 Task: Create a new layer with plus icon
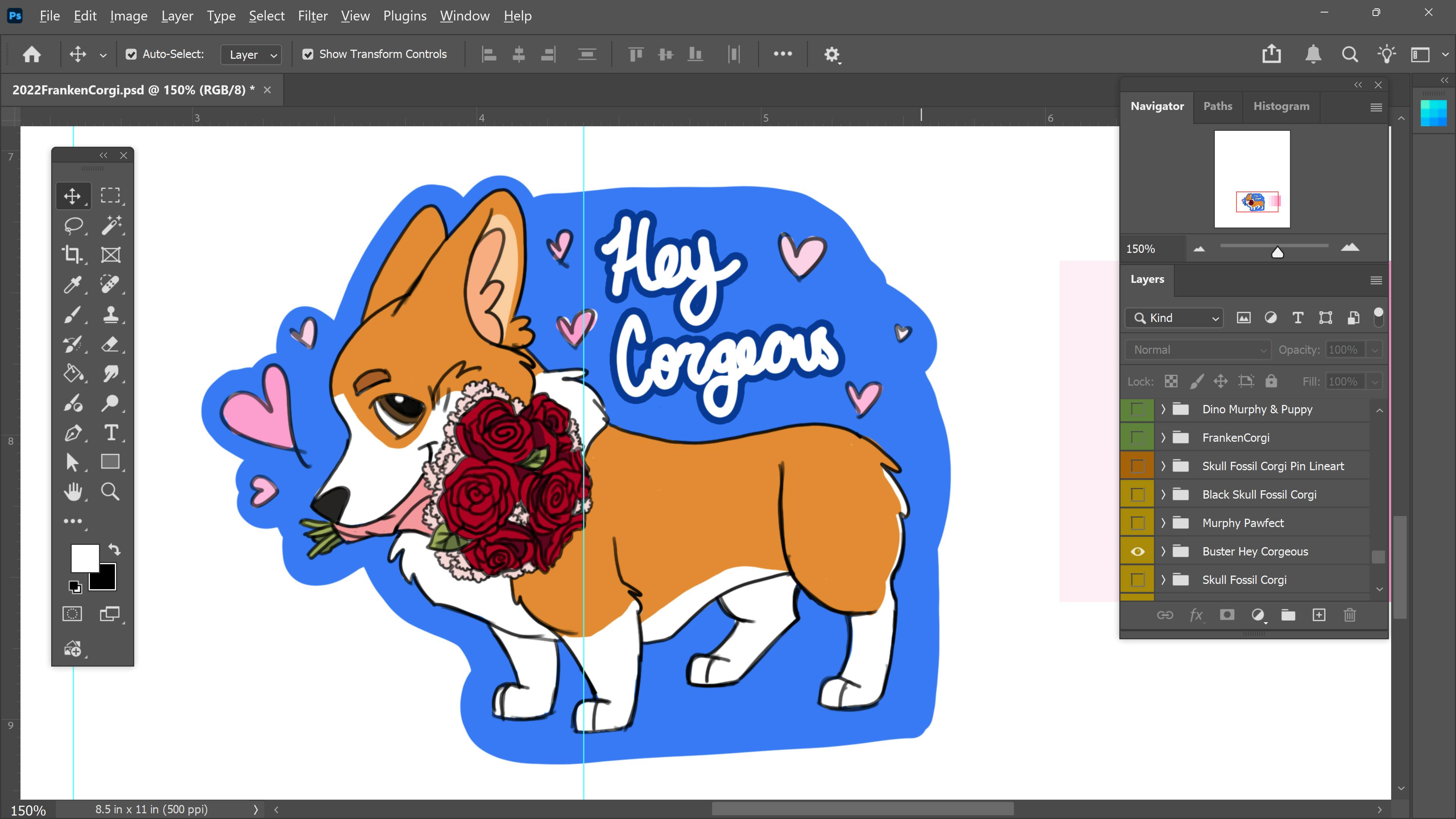[x=1319, y=615]
